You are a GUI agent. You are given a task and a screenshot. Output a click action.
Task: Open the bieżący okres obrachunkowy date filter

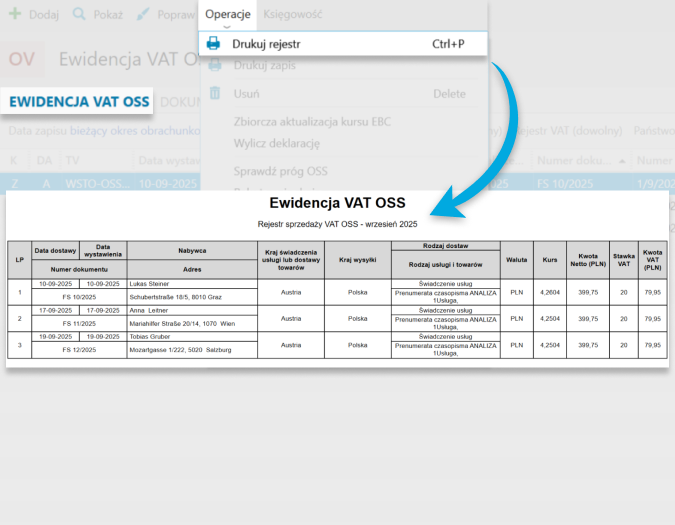point(140,131)
